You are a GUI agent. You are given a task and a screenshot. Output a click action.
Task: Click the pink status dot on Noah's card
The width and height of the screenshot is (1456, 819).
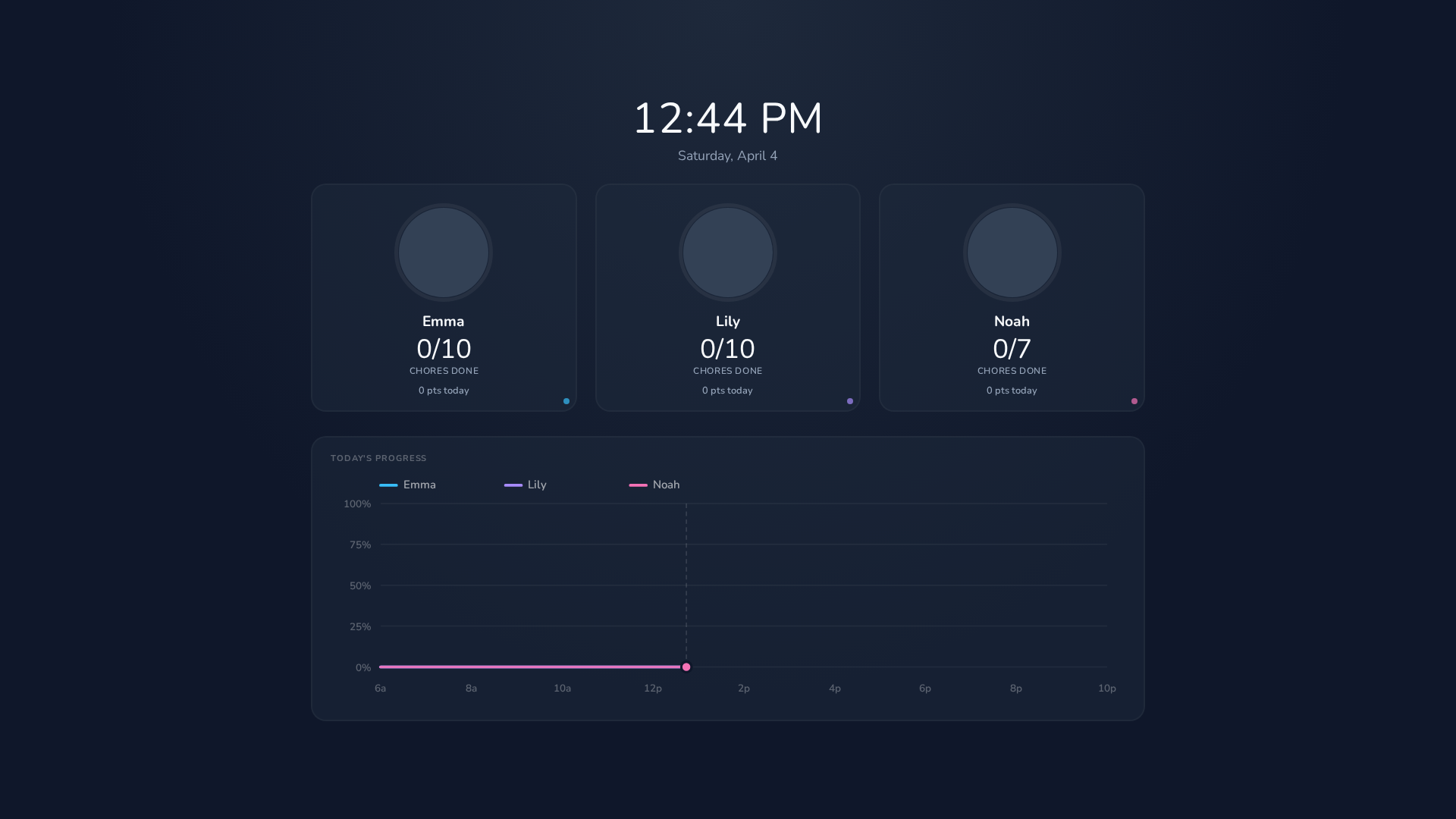[1134, 401]
